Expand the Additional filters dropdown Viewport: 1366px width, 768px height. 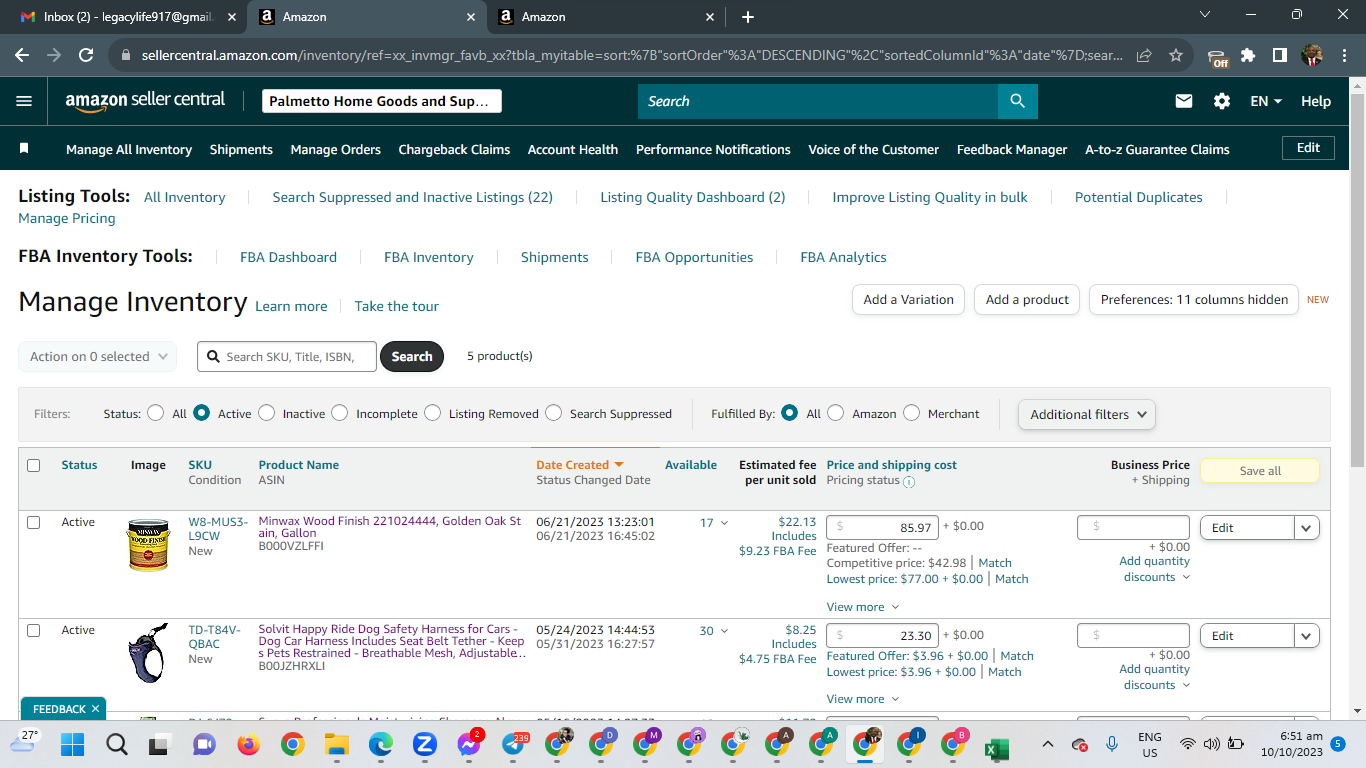pos(1087,414)
